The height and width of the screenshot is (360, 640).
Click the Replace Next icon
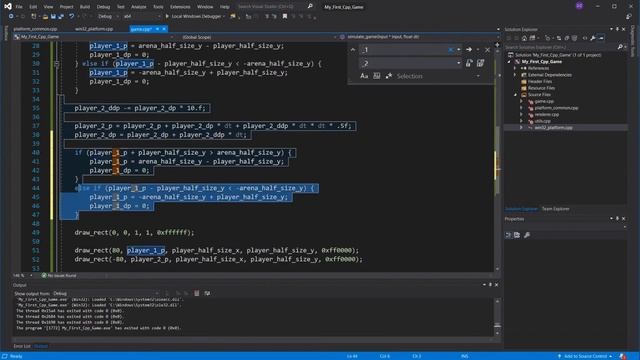pyautogui.click(x=469, y=63)
